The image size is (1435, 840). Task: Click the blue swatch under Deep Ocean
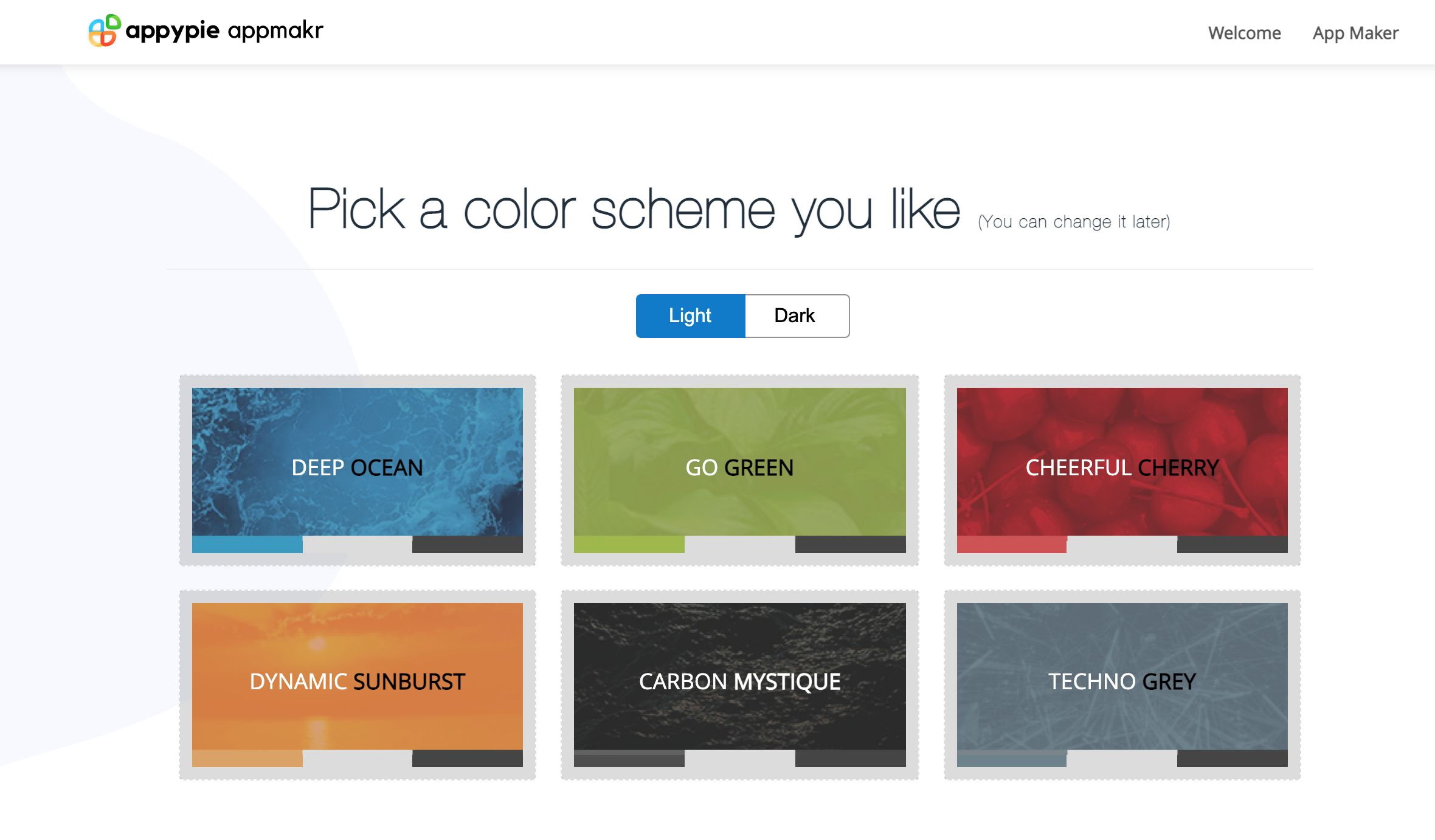click(x=247, y=545)
